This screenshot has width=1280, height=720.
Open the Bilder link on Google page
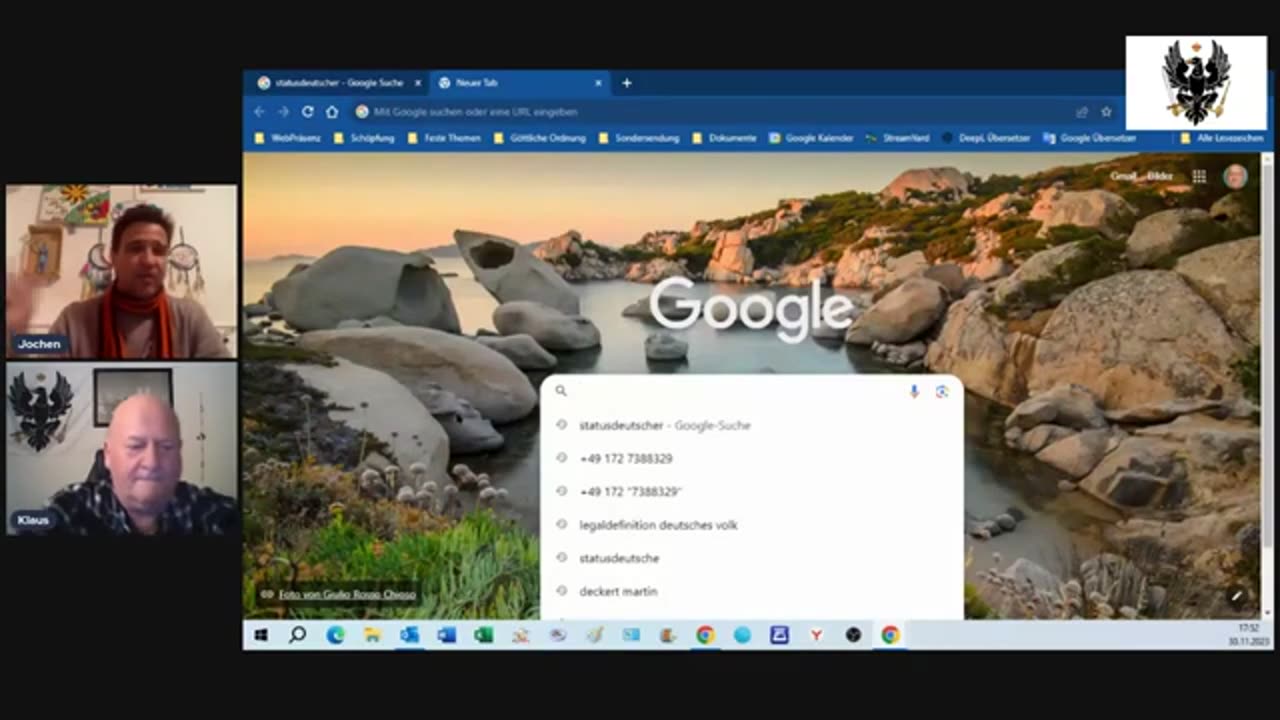pos(1160,176)
